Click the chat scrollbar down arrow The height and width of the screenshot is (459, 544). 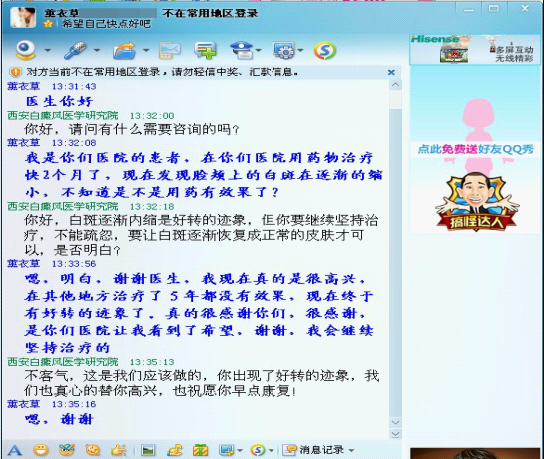[395, 422]
